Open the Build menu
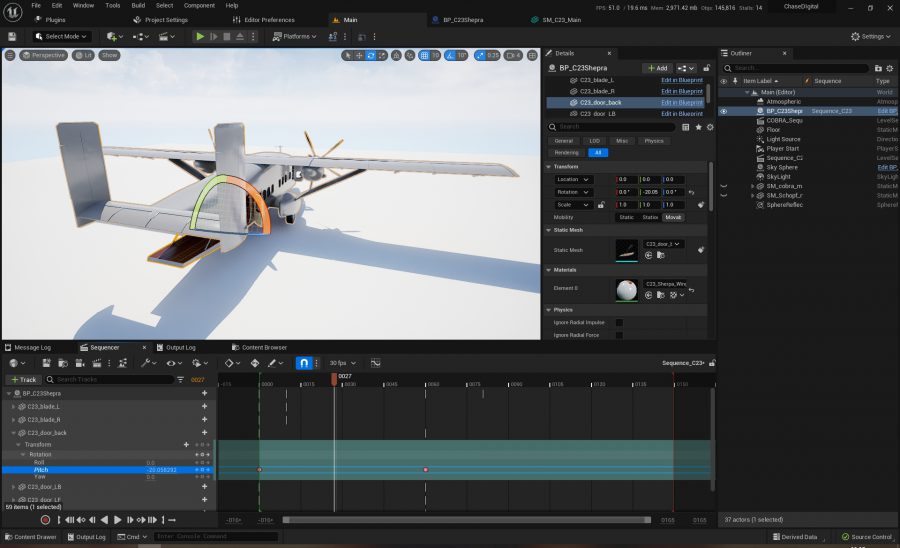The width and height of the screenshot is (900, 548). point(138,5)
